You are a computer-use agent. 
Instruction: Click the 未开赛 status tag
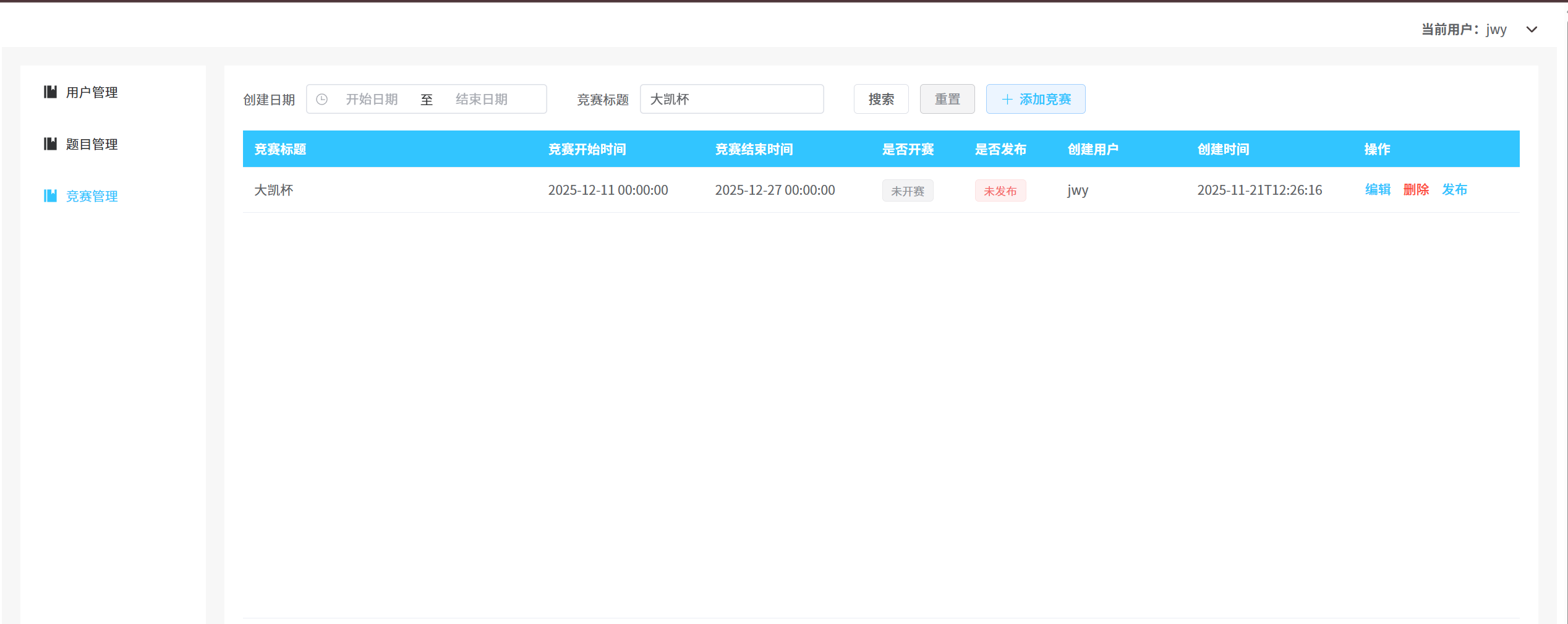(908, 190)
